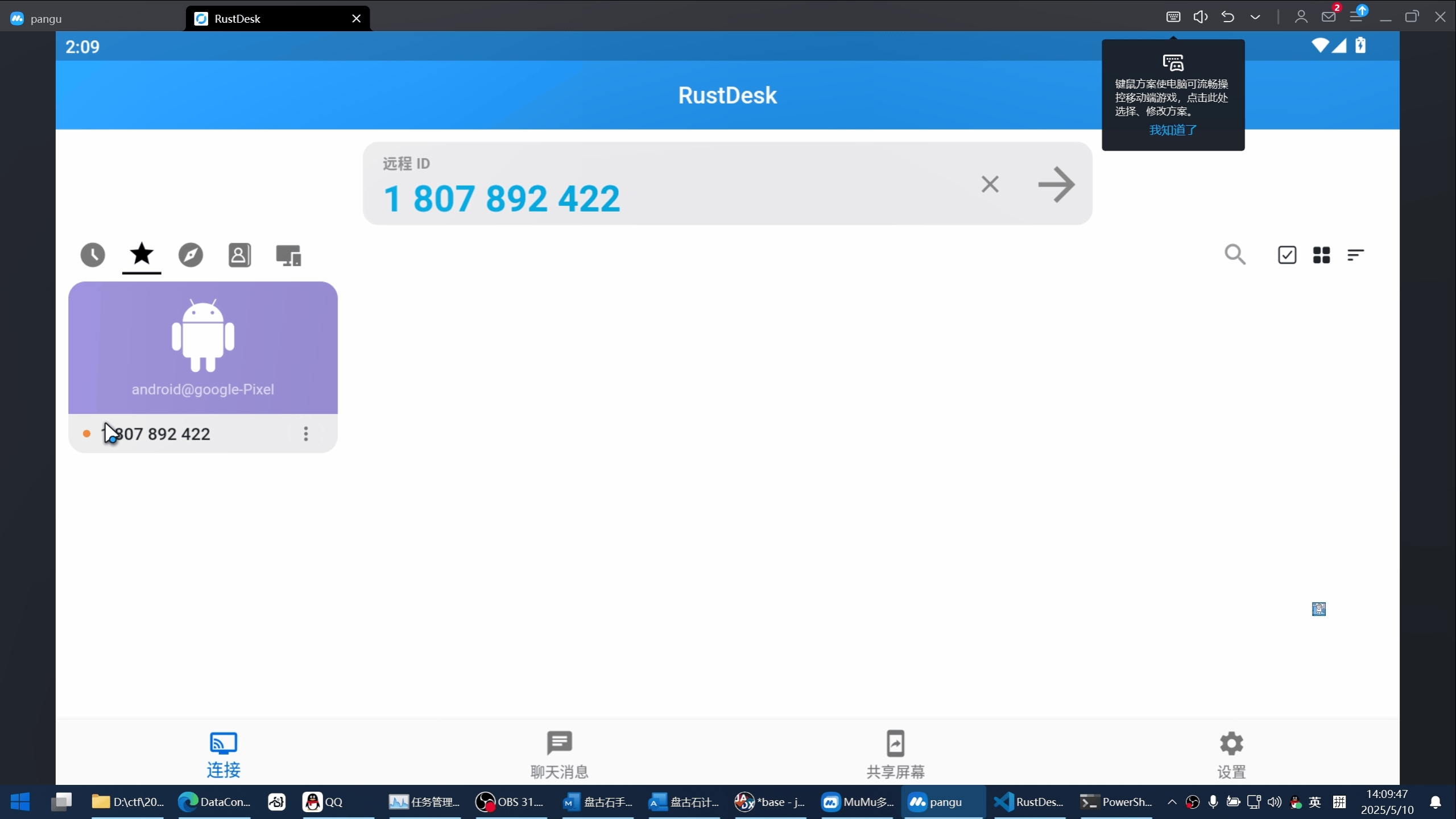Open the sort order menu
Image resolution: width=1456 pixels, height=819 pixels.
click(x=1355, y=255)
